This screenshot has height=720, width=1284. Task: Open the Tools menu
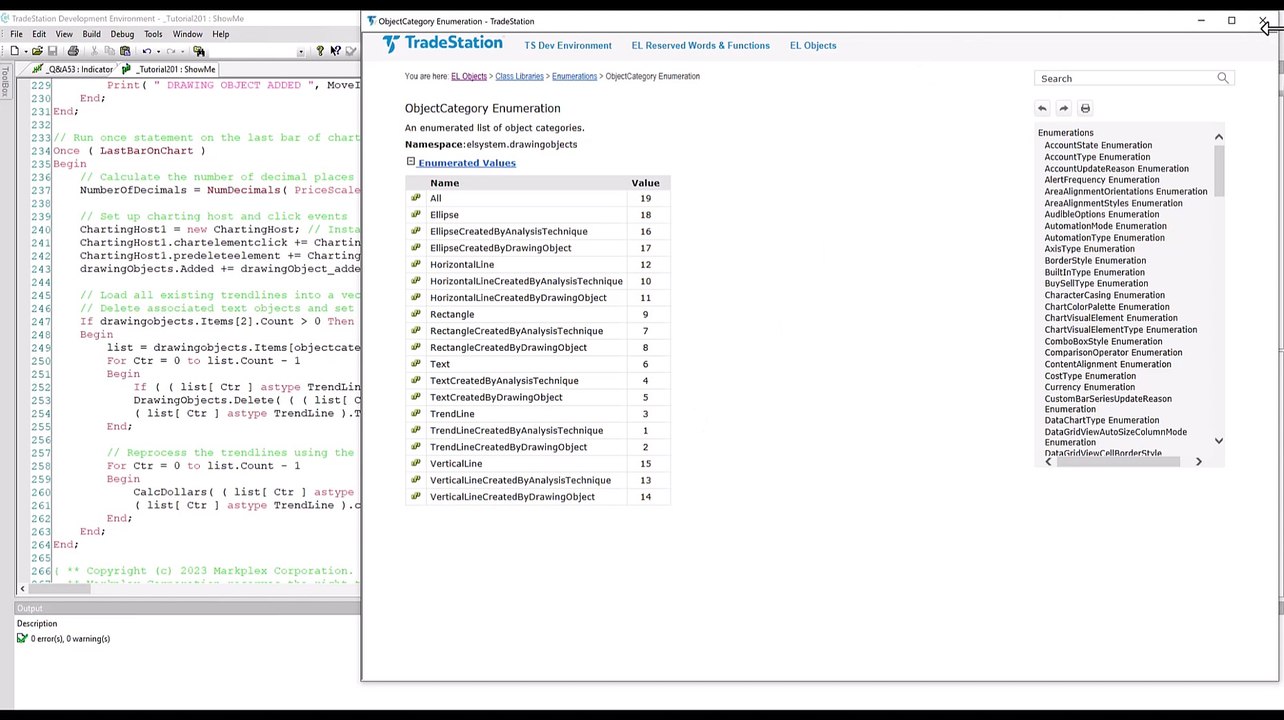[153, 34]
